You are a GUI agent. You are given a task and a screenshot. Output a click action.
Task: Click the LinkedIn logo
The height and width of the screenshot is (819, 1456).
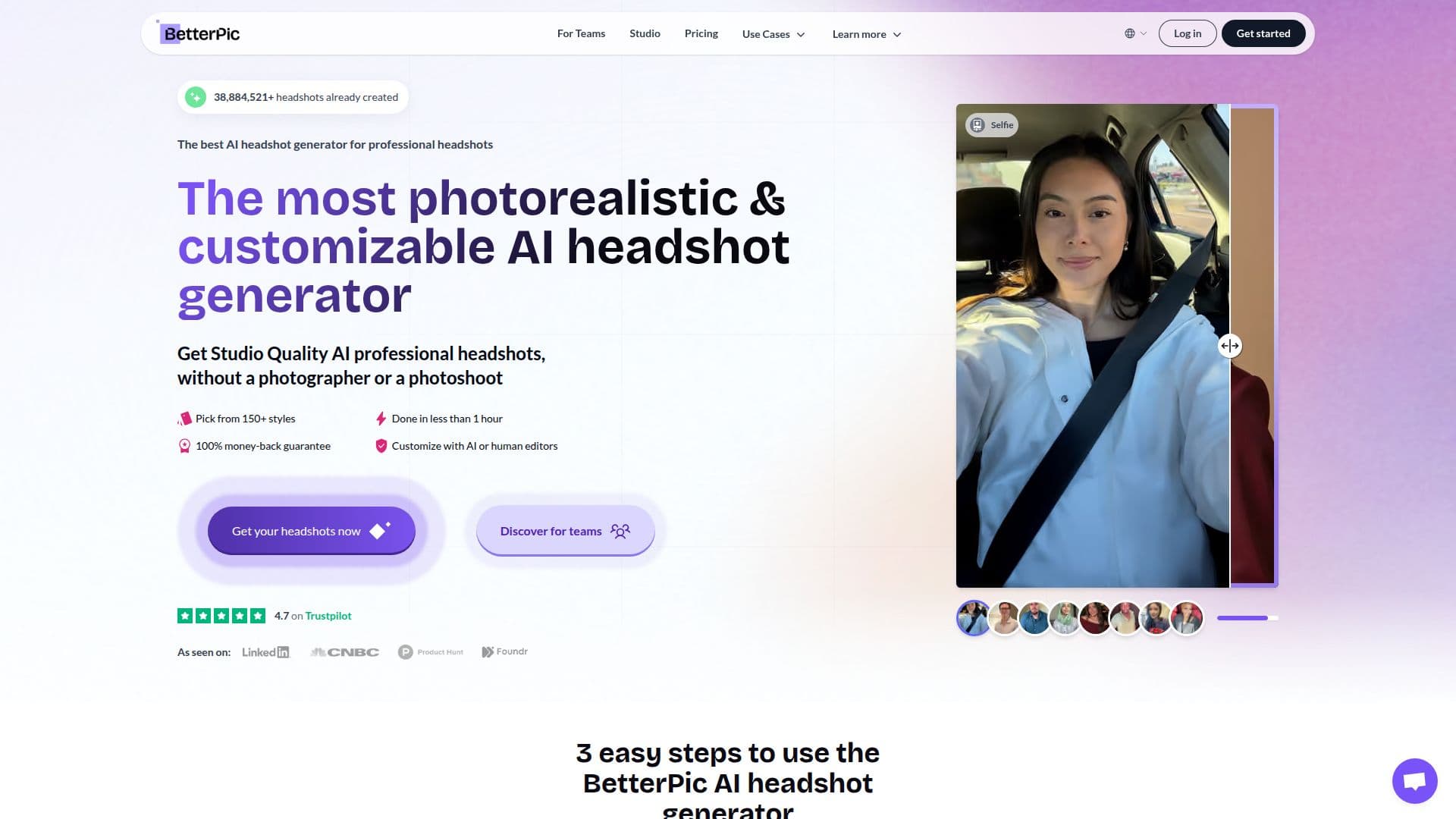click(265, 652)
